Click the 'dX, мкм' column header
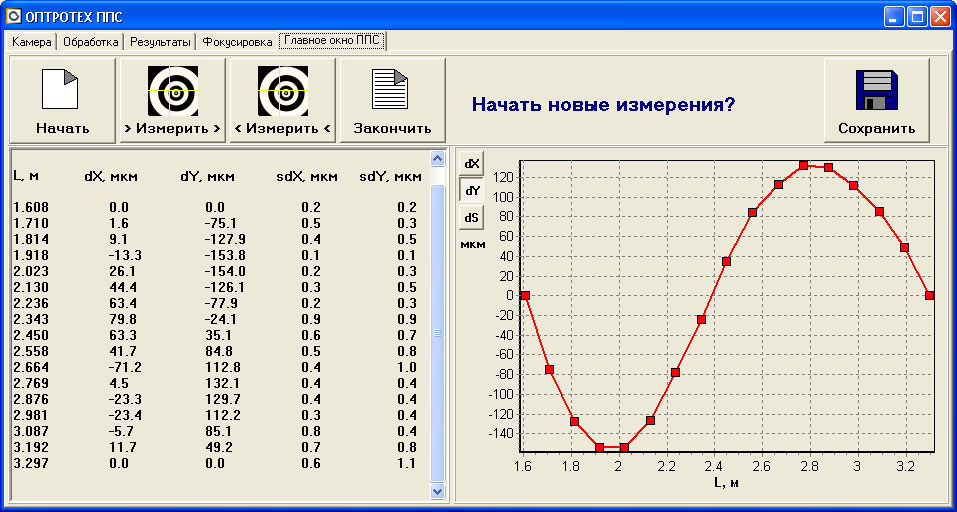The width and height of the screenshot is (957, 512). click(x=111, y=178)
